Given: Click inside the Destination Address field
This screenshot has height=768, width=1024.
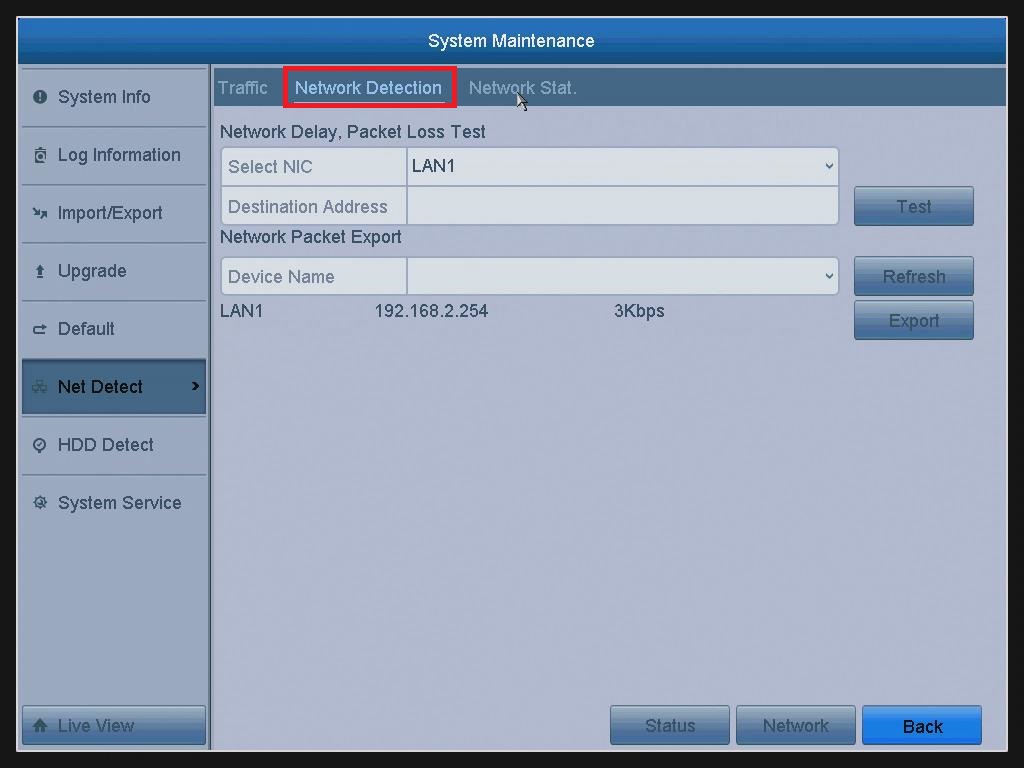Looking at the screenshot, I should click(620, 206).
